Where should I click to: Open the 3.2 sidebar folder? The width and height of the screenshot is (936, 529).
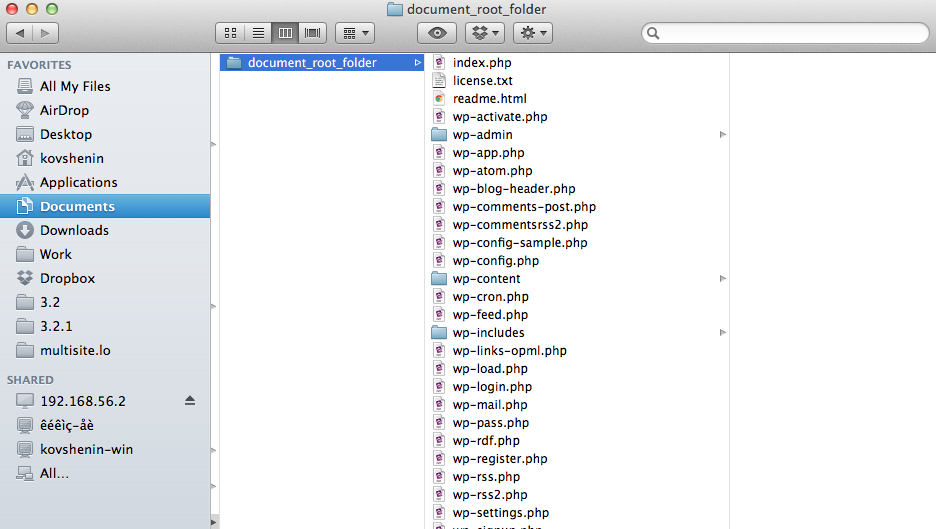coord(105,302)
